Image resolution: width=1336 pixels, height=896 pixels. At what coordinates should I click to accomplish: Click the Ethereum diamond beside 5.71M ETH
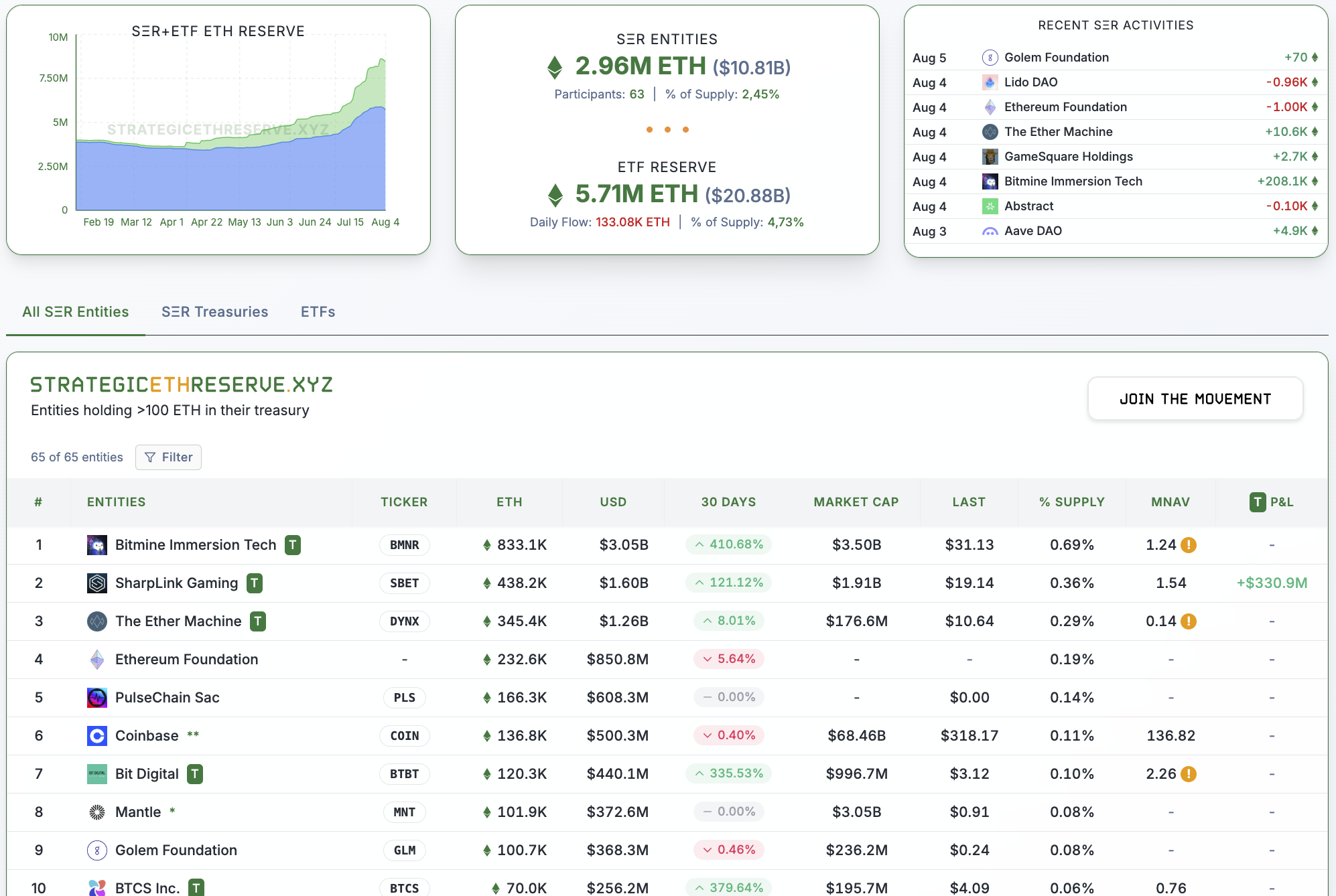(x=555, y=195)
